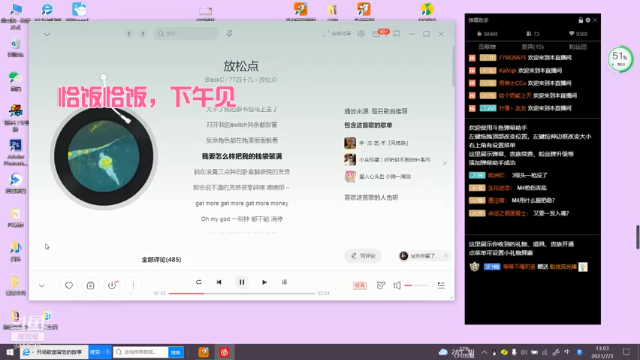This screenshot has height=360, width=640.
Task: Open the orange app icon in the taskbar
Action: click(203, 352)
